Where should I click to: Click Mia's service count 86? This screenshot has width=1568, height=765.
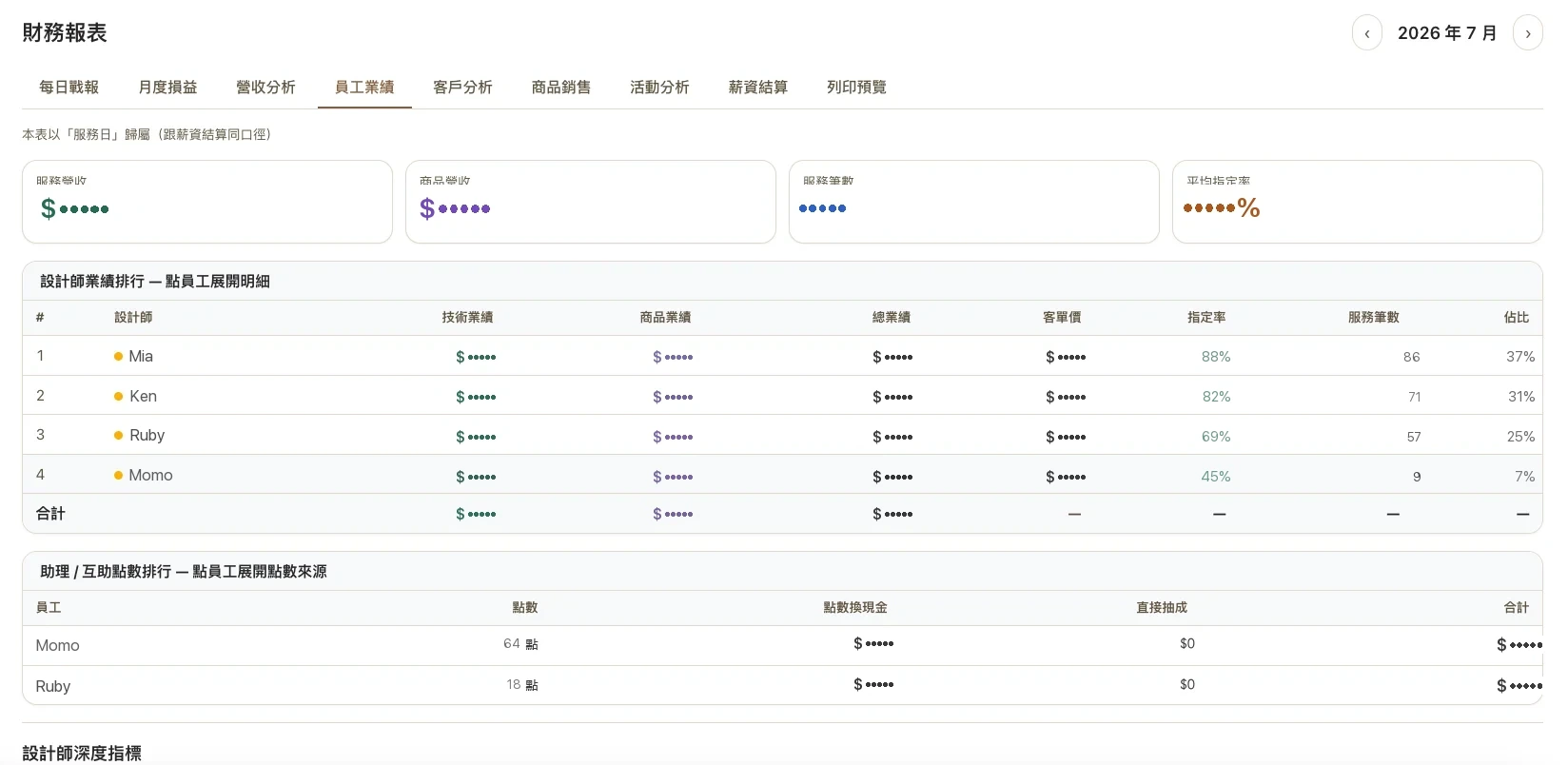coord(1412,357)
